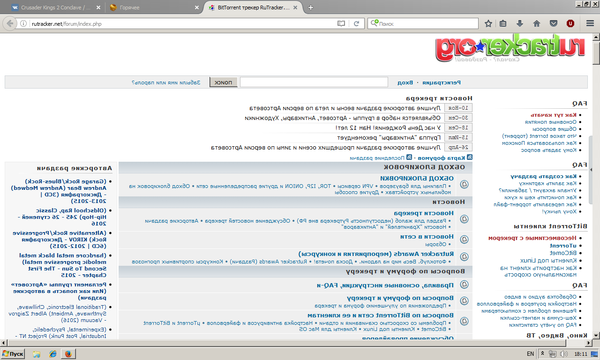Open the Регистрация link
This screenshot has height=360, width=600.
(442, 82)
